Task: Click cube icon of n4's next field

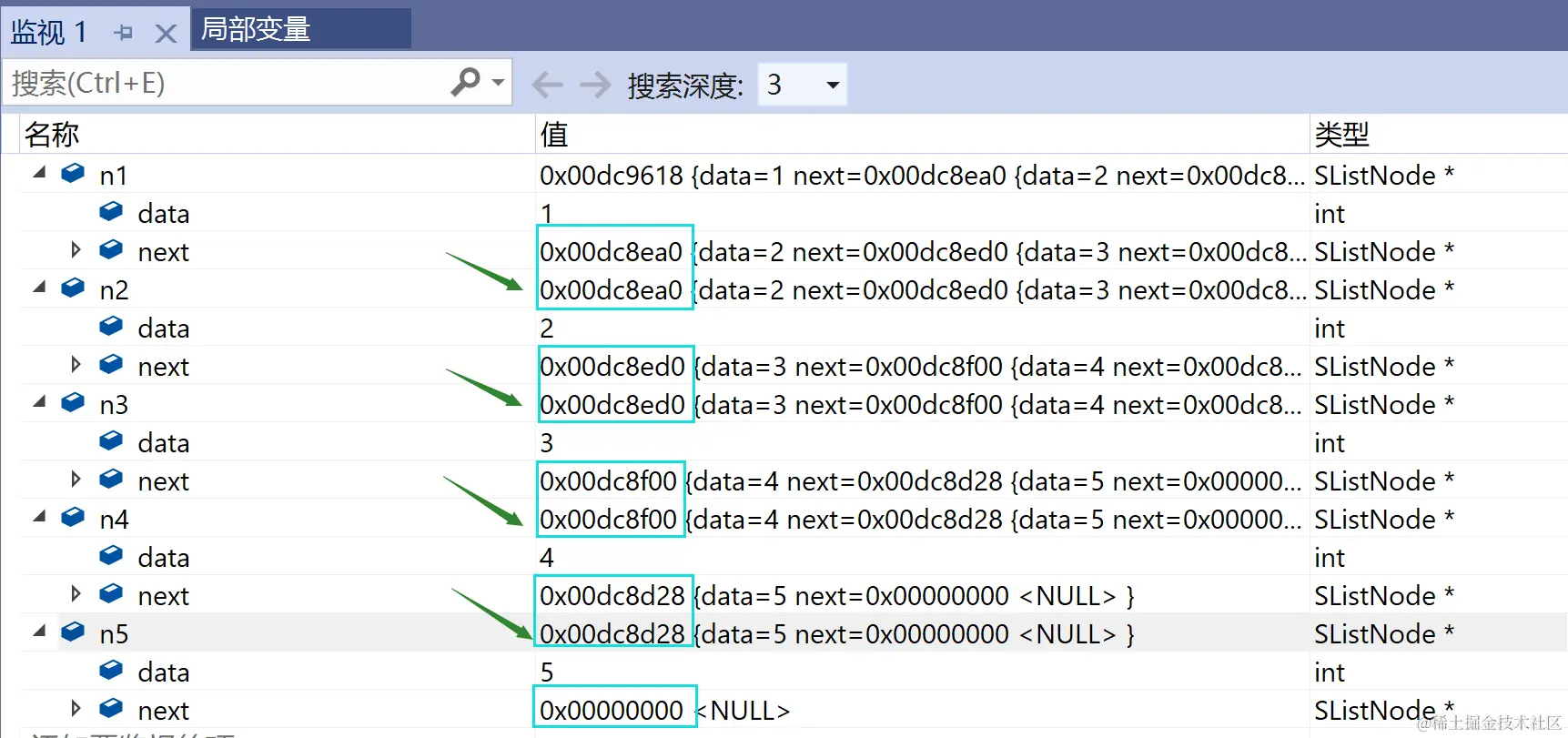Action: (x=111, y=593)
